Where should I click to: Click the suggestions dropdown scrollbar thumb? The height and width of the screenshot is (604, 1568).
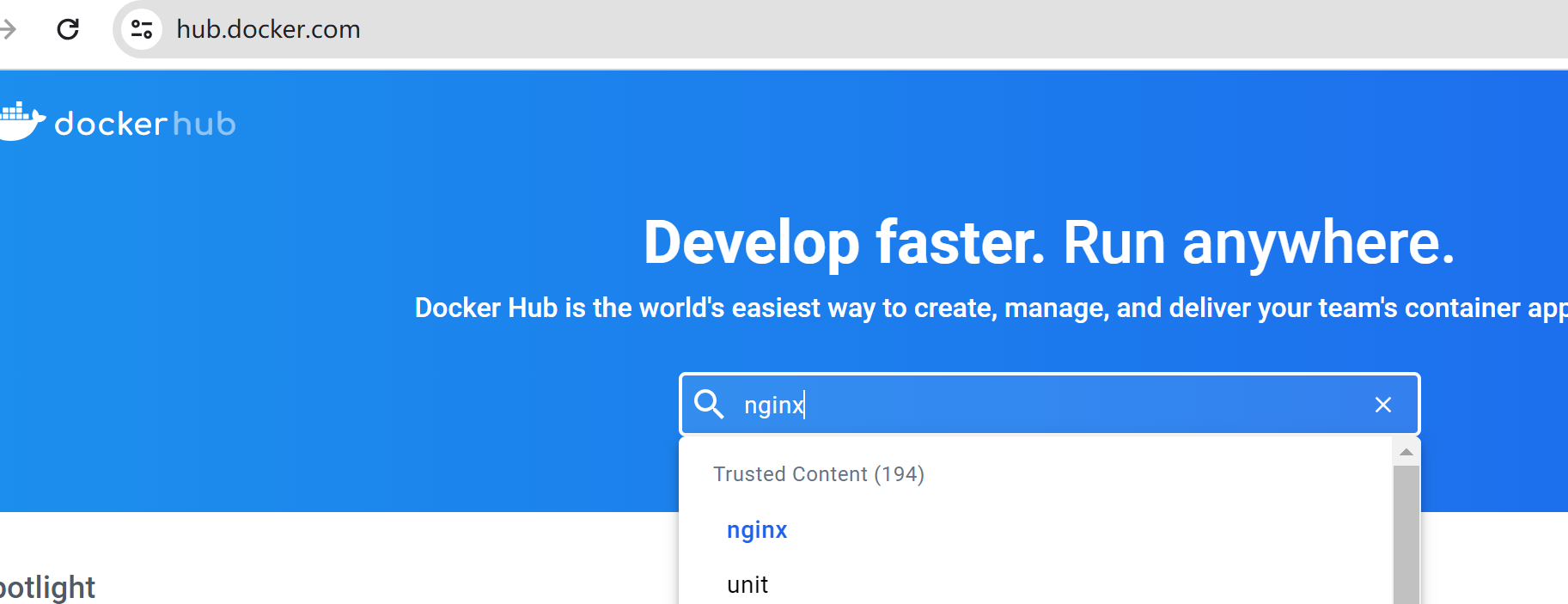(1406, 533)
